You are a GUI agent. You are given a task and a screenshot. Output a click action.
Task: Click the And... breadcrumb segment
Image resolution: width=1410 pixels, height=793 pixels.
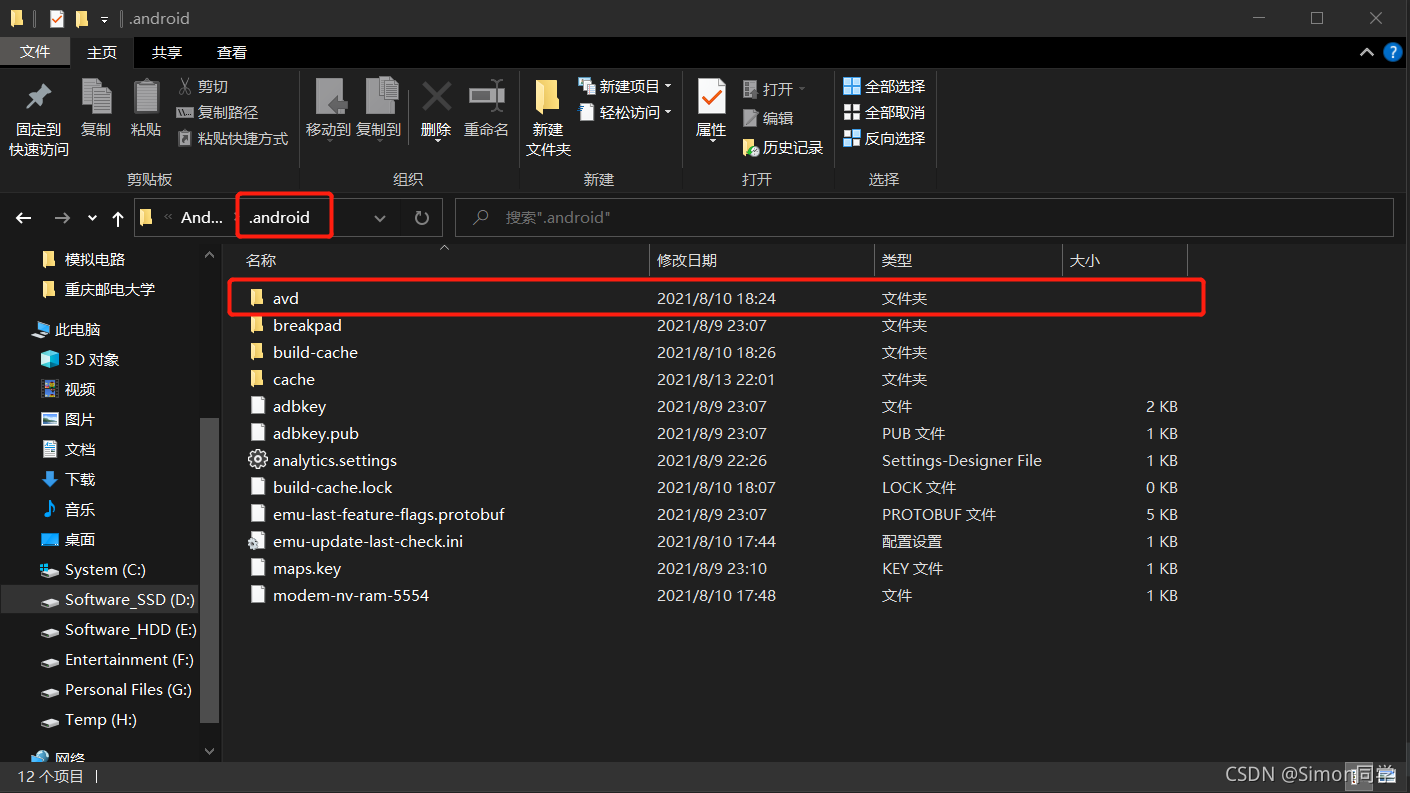(x=201, y=217)
